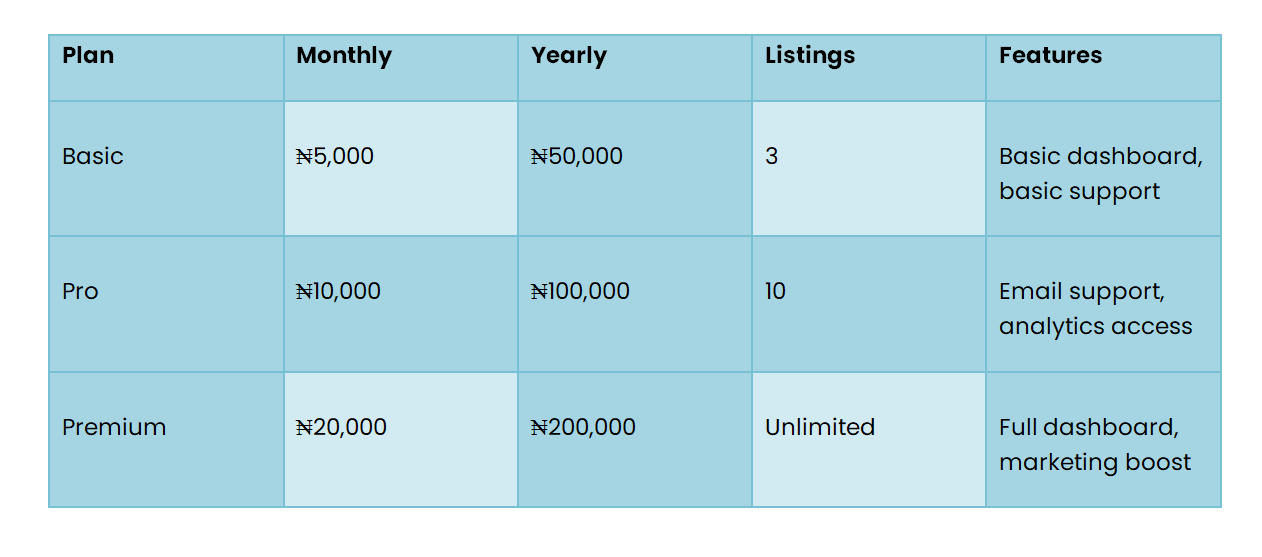Click the Full dashboard, marketing boost cell

pos(1103,440)
